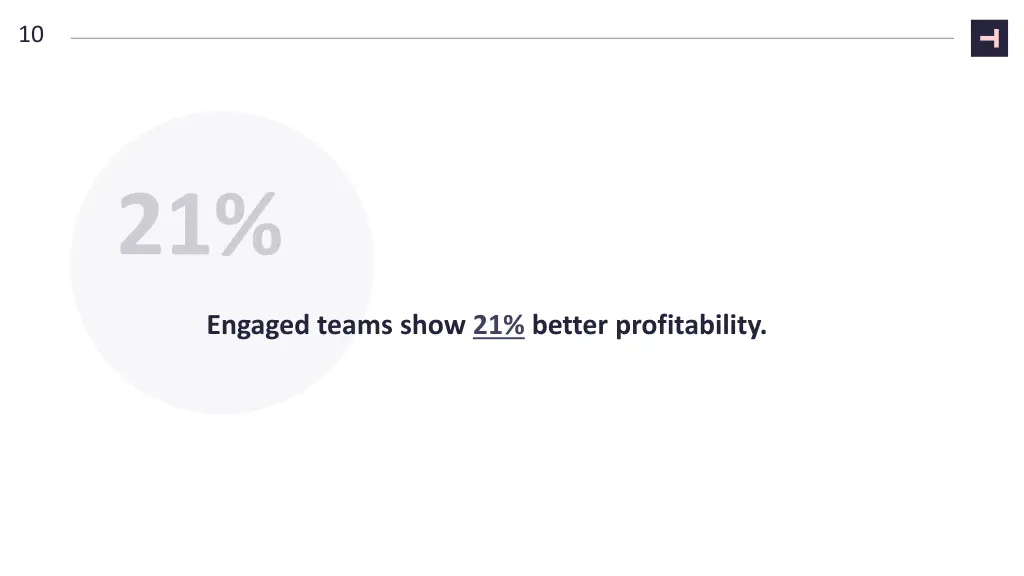Select the word "Engaged" in the headline
This screenshot has height=576, width=1024.
point(258,326)
